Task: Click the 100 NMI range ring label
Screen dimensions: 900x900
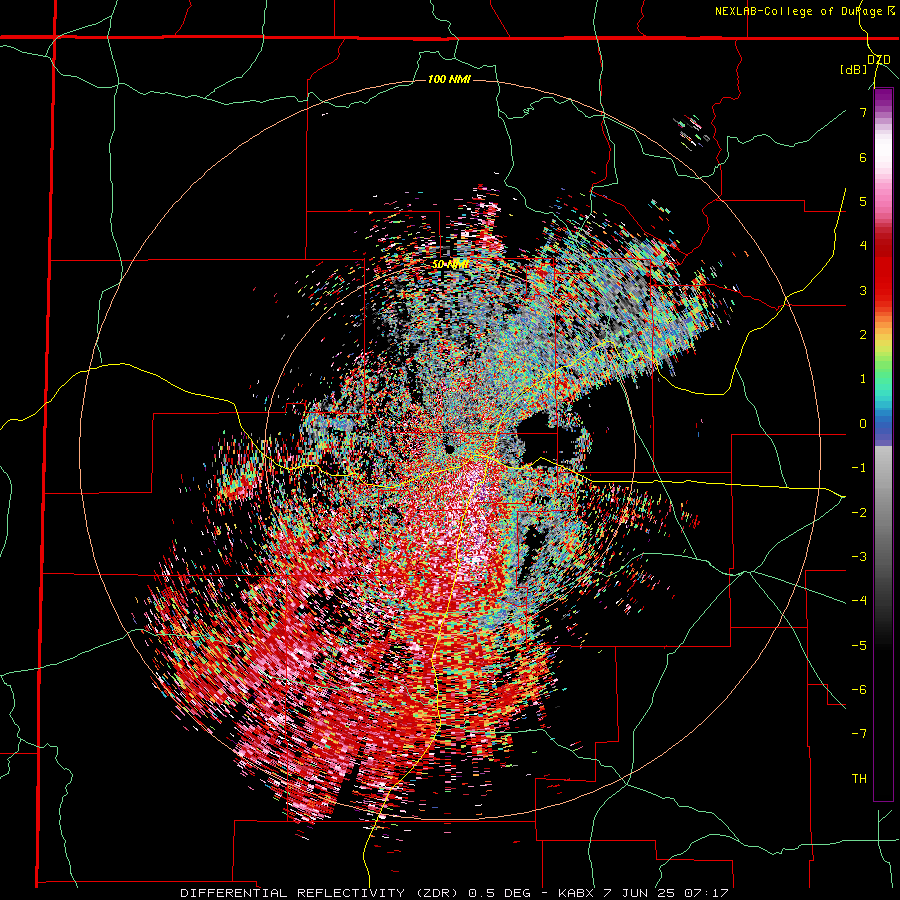Action: pos(449,79)
